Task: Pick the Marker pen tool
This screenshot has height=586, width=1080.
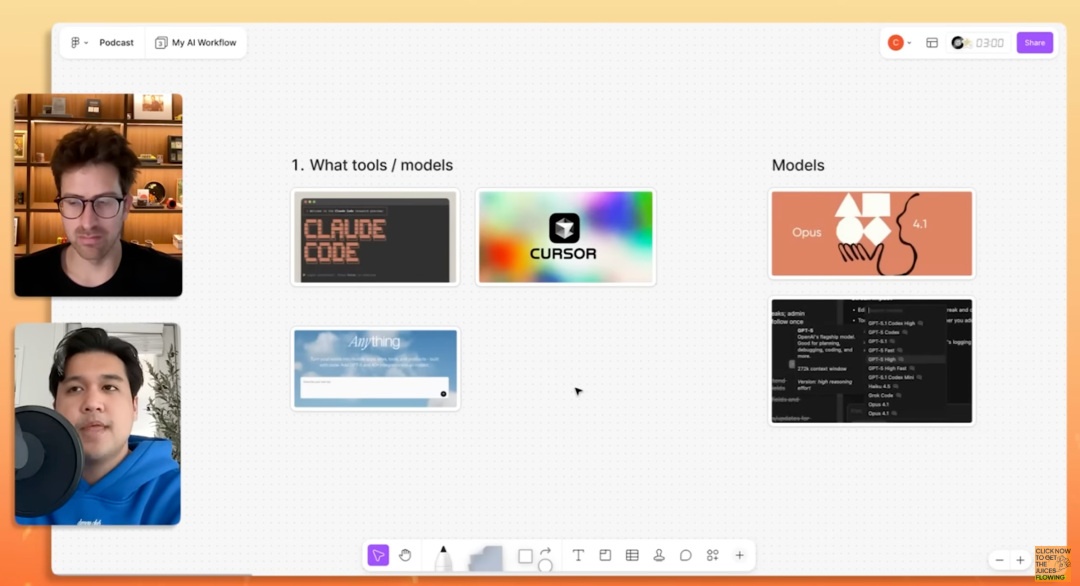Action: (444, 558)
